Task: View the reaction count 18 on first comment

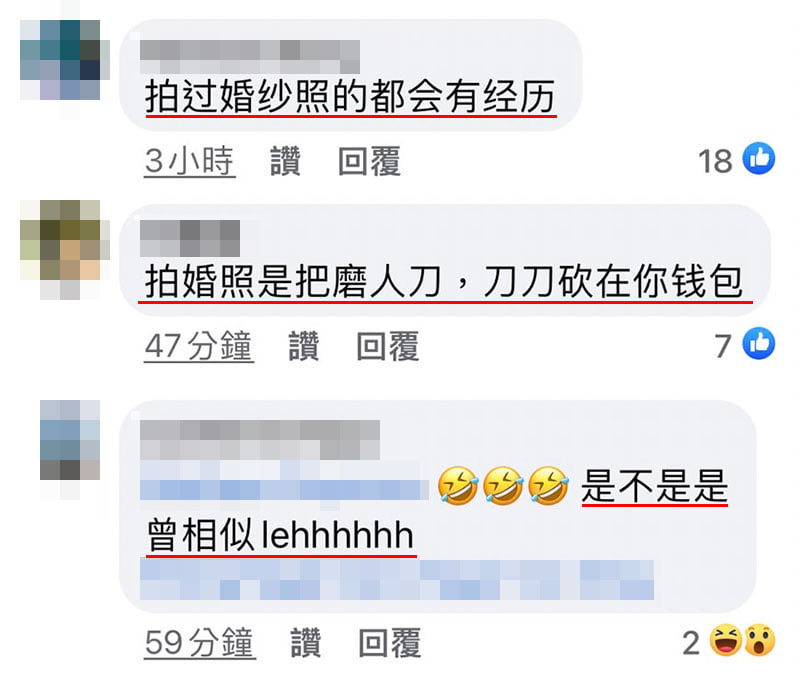Action: click(x=715, y=161)
